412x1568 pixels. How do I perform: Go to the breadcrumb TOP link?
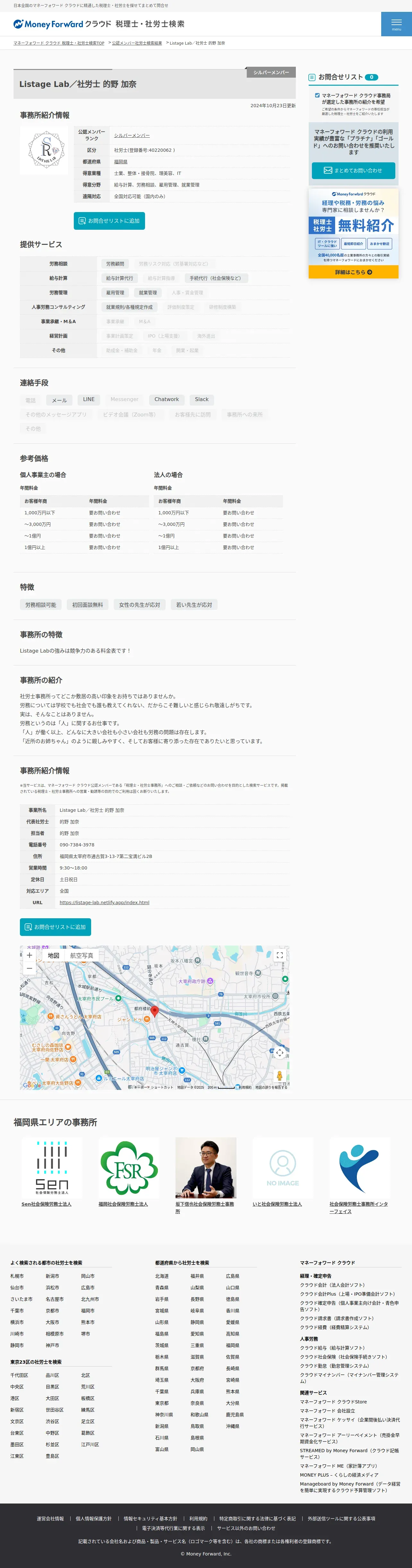click(59, 43)
